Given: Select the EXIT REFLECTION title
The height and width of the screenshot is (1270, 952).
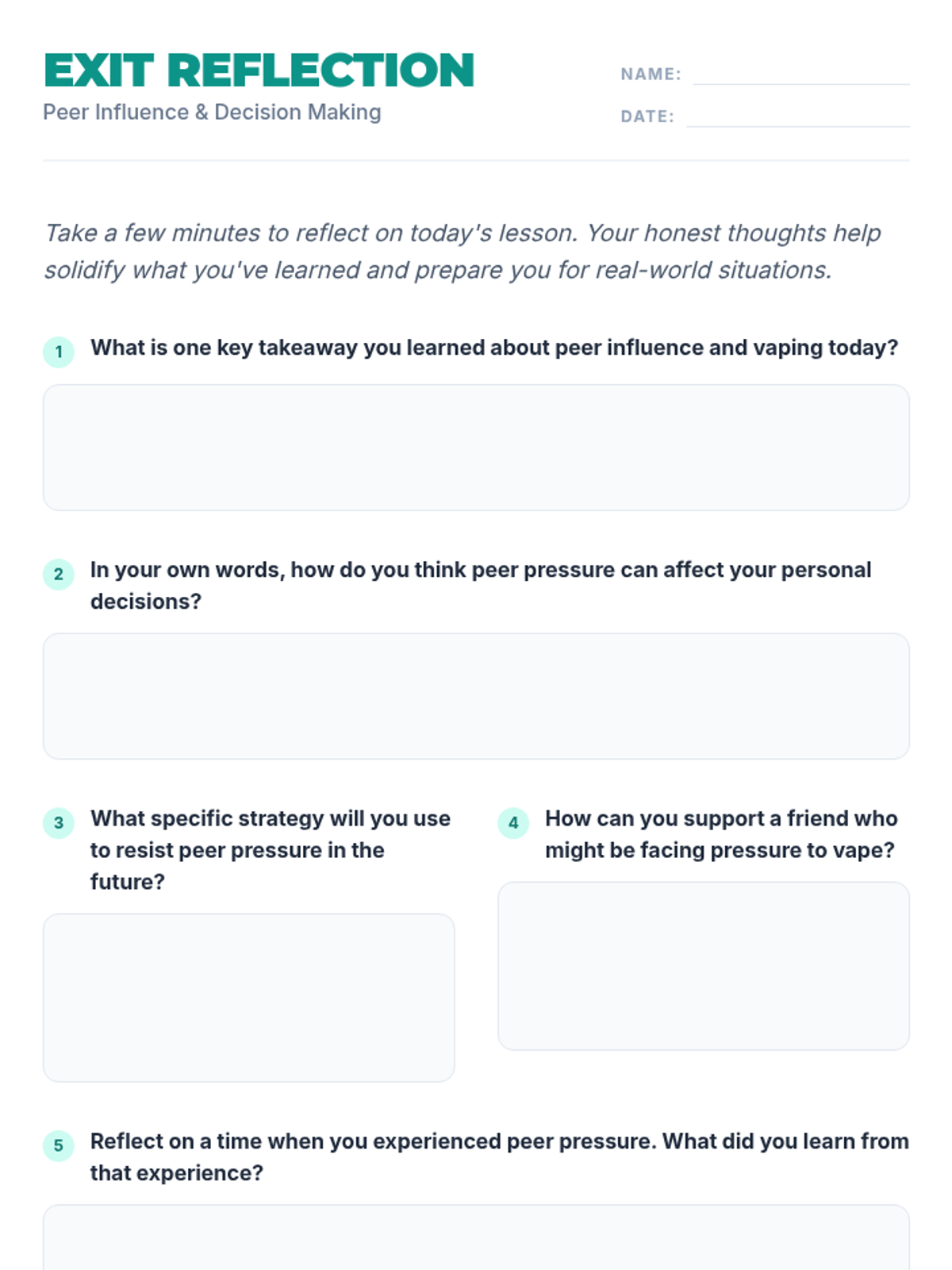Looking at the screenshot, I should coord(259,70).
